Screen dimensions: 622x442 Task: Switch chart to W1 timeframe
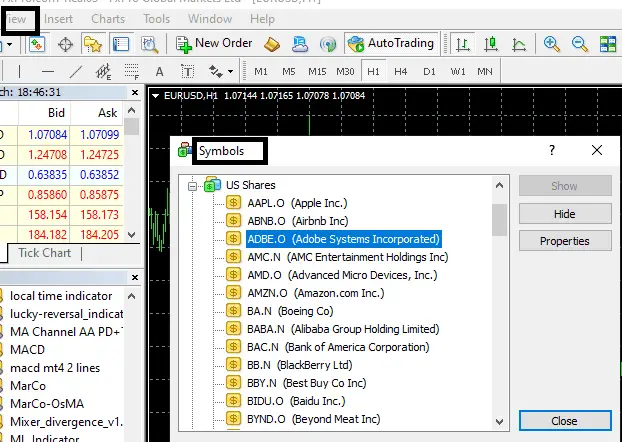point(458,72)
